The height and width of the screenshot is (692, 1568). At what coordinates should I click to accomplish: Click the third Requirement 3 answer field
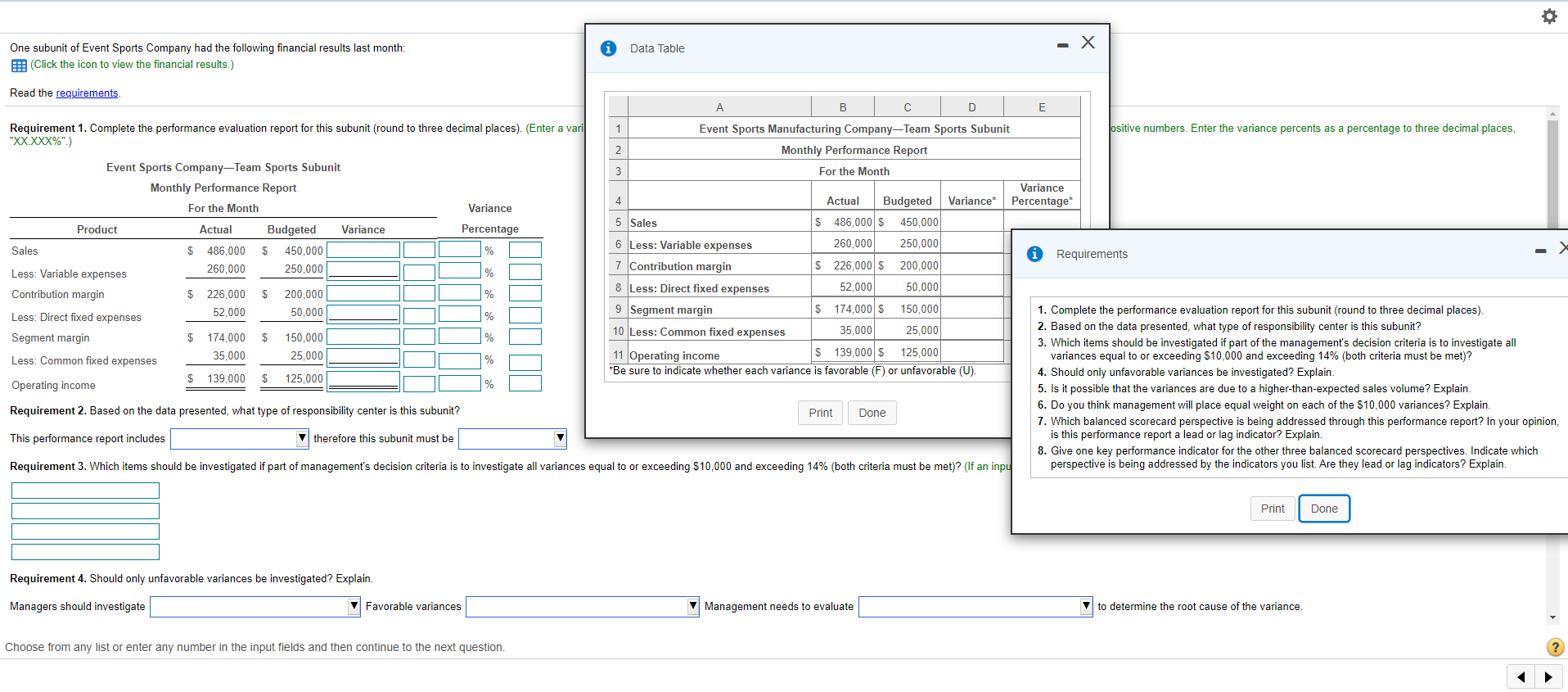(x=85, y=531)
